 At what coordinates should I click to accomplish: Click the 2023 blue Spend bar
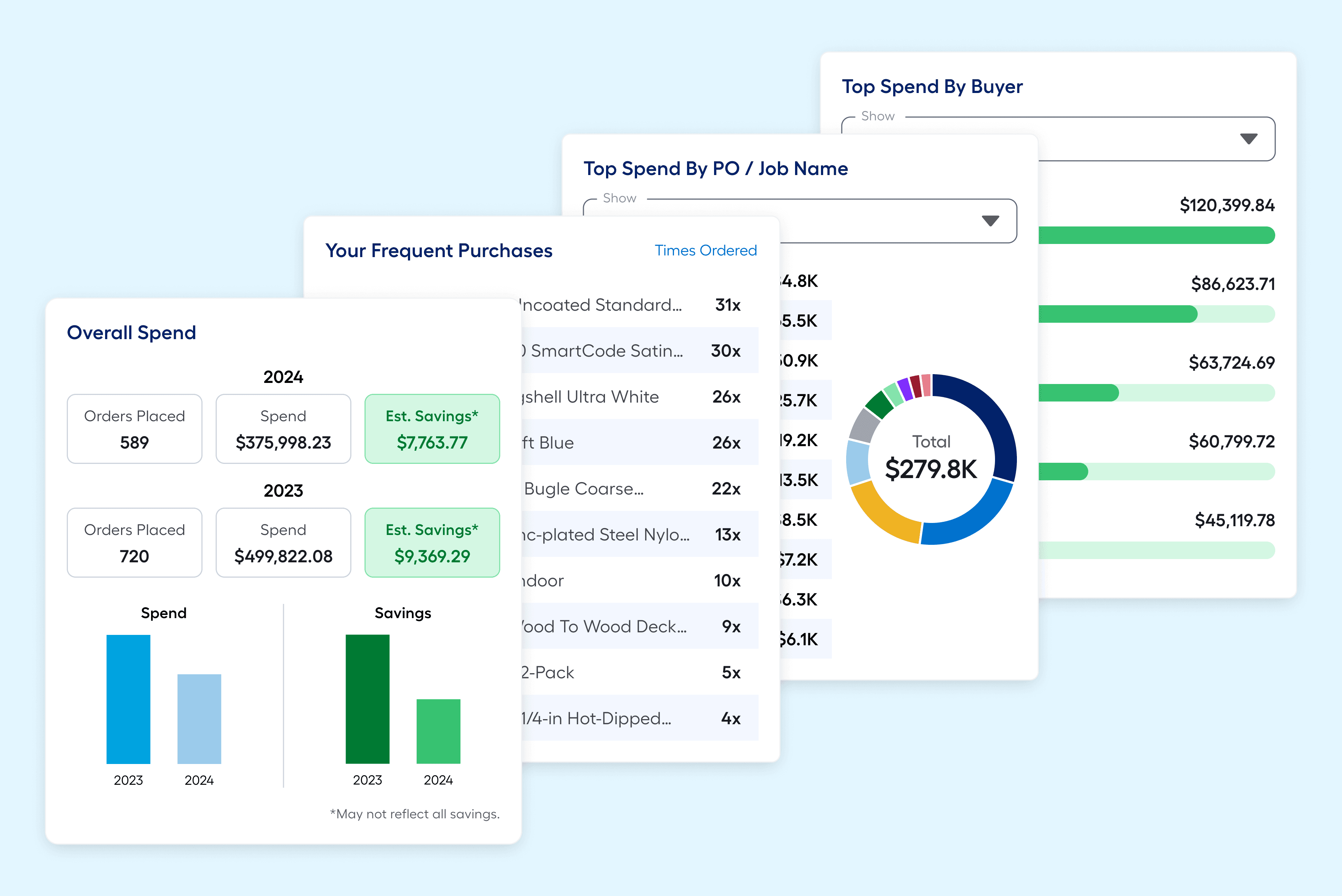(128, 699)
